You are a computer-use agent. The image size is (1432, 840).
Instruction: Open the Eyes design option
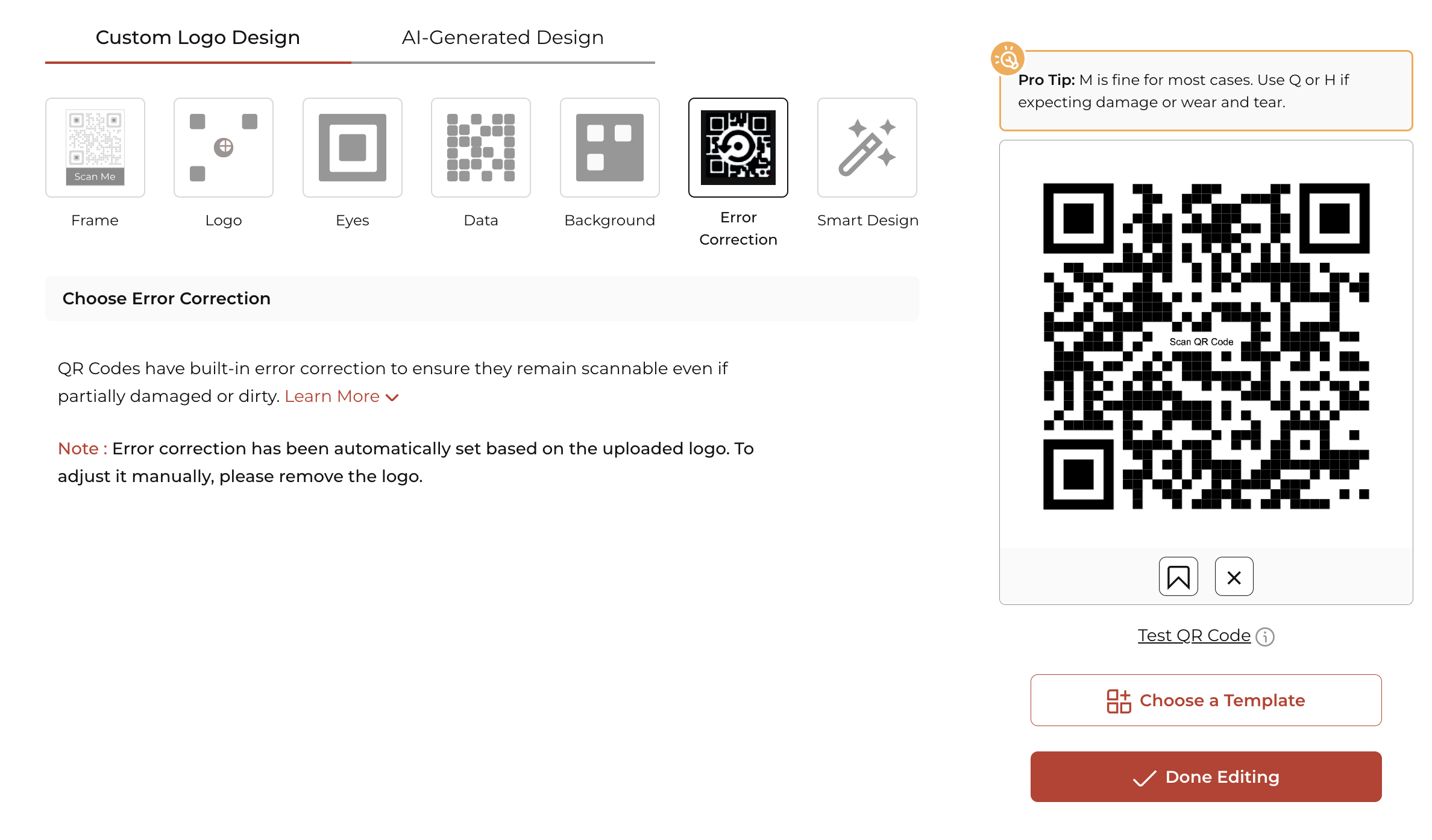click(353, 148)
